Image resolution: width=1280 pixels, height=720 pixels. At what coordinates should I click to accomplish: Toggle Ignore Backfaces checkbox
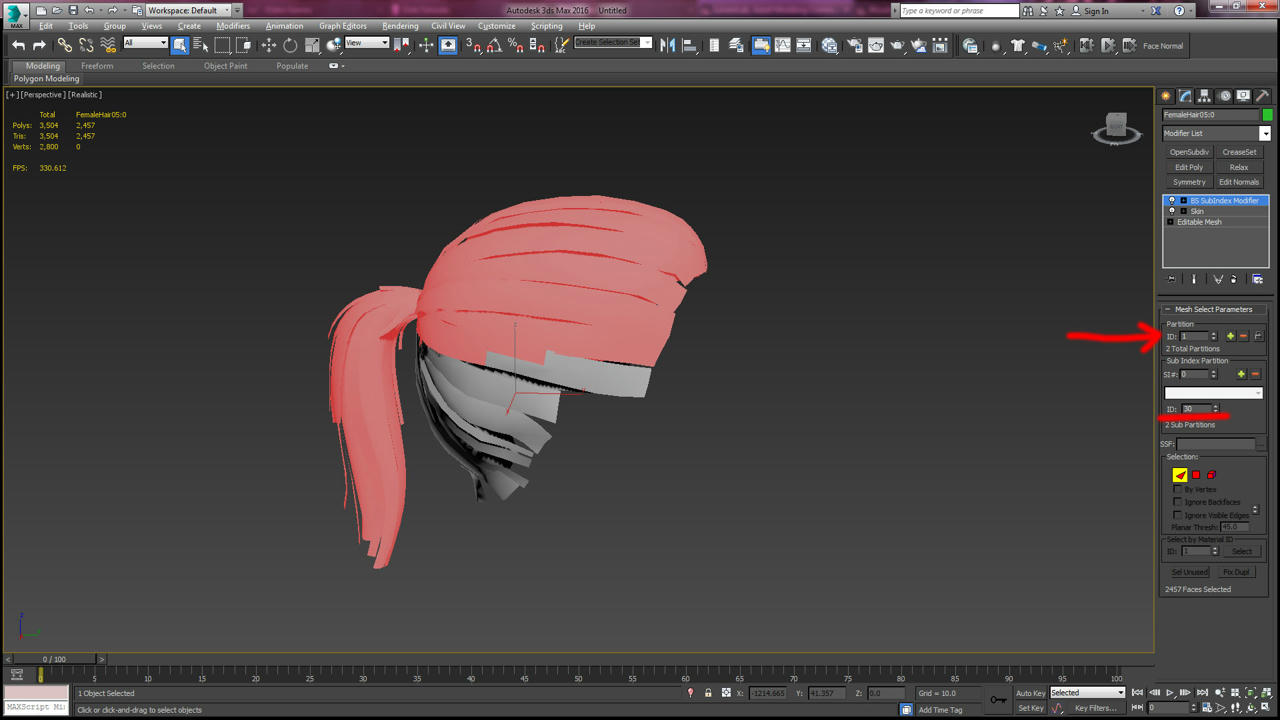coord(1178,502)
